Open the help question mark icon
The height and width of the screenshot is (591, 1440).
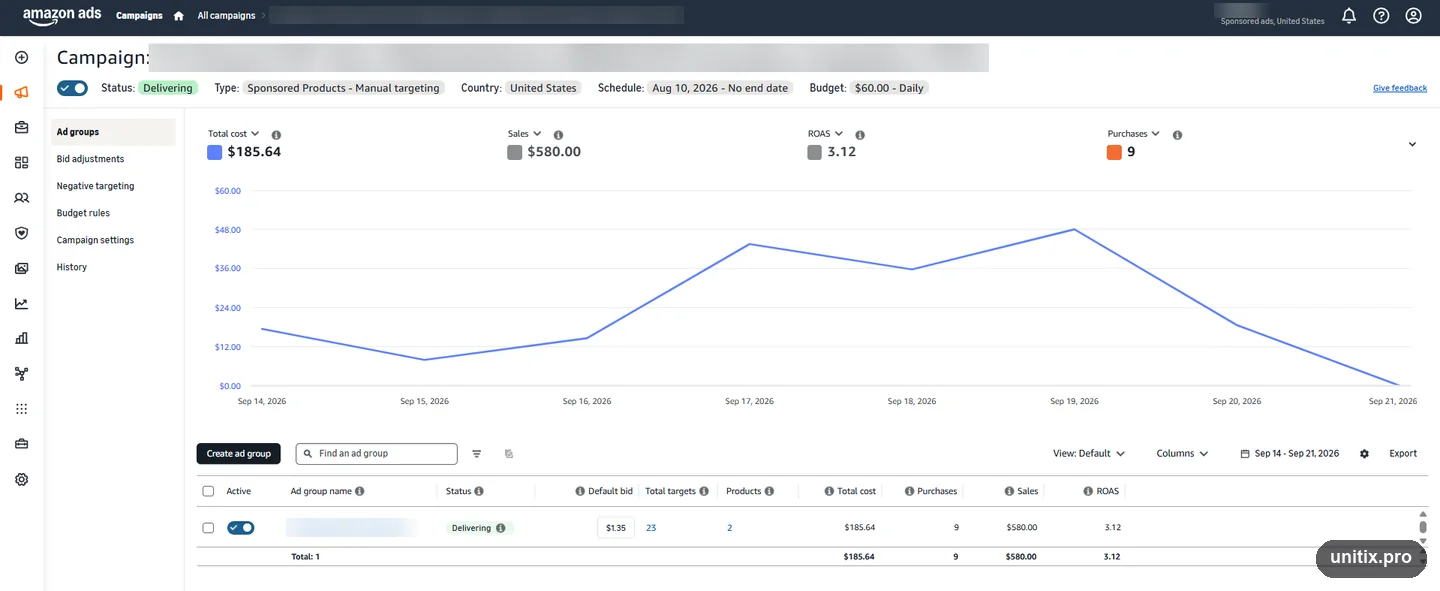1381,16
